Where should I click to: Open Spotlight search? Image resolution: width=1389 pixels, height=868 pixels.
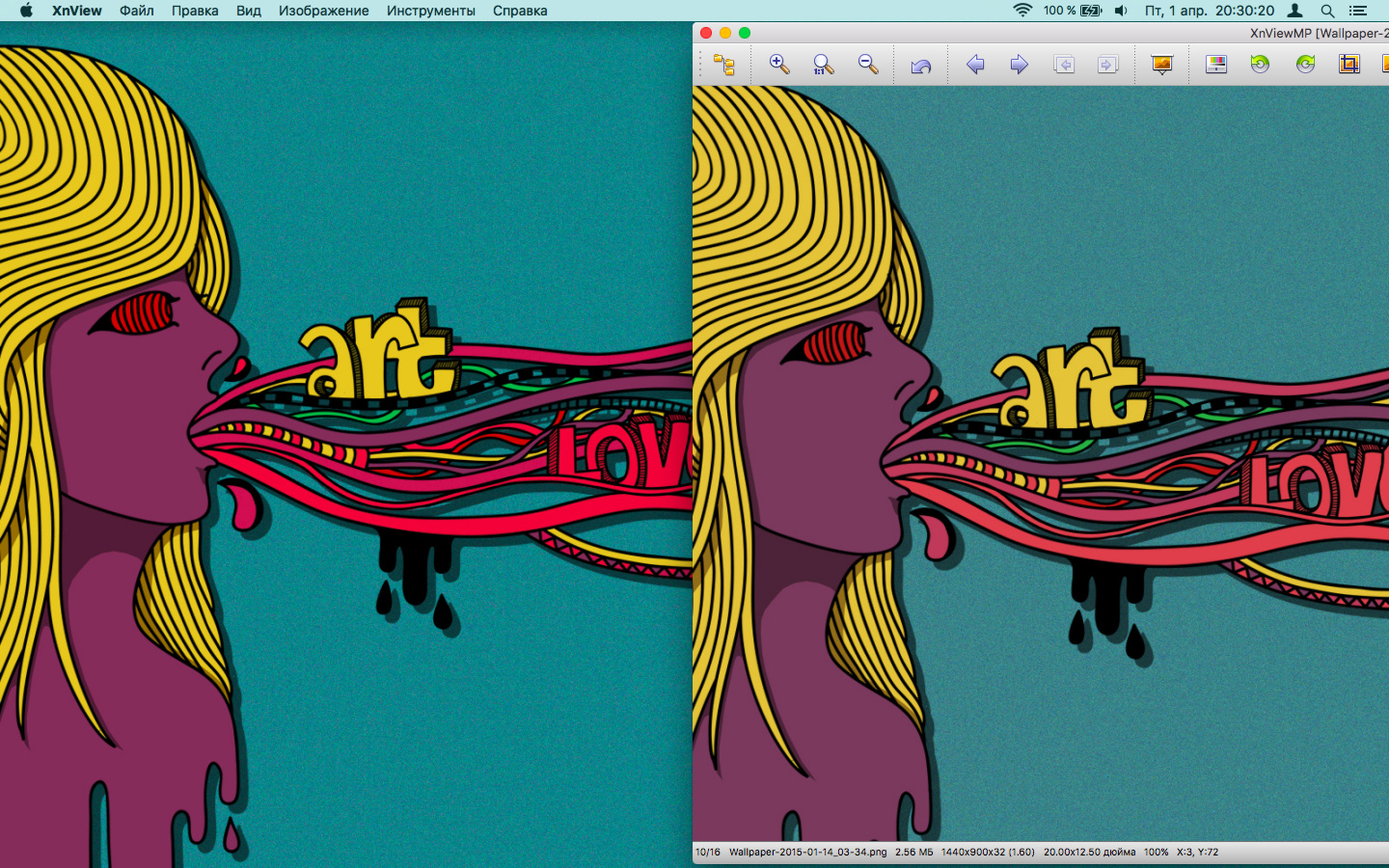coord(1327,11)
